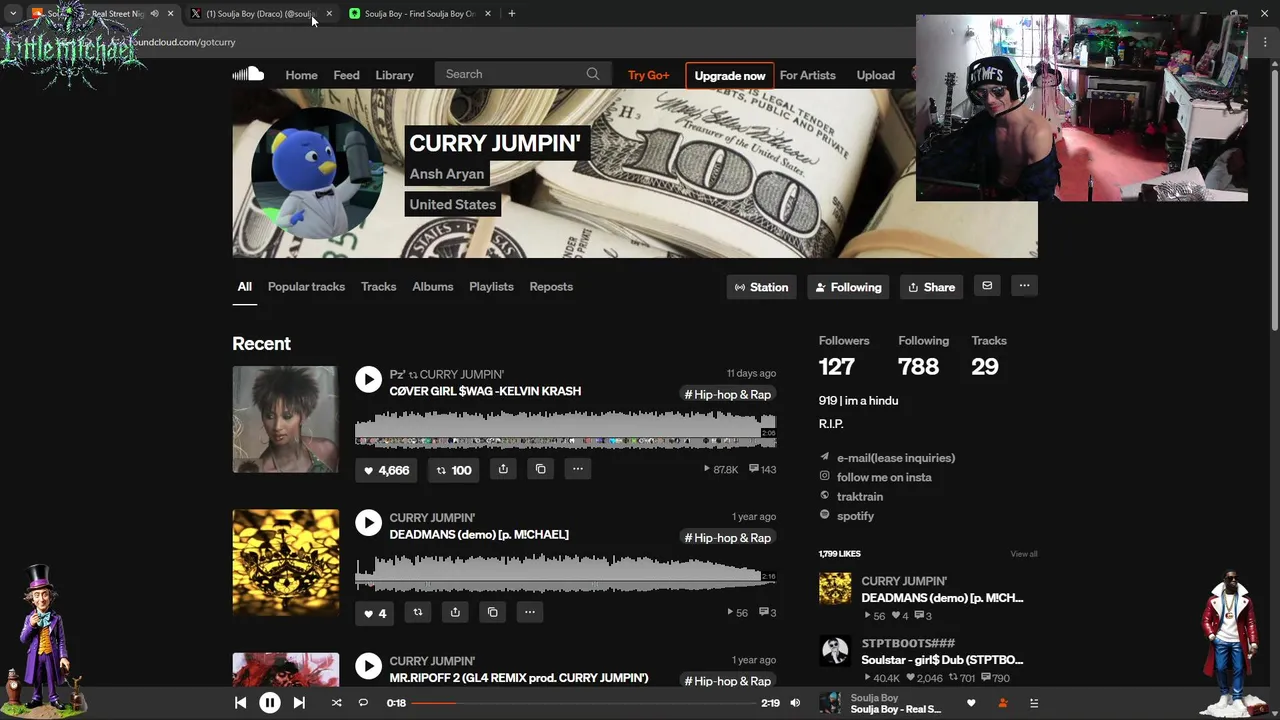Play DEADMANS (demo) track
Screen dimensions: 1280x720
tap(368, 522)
